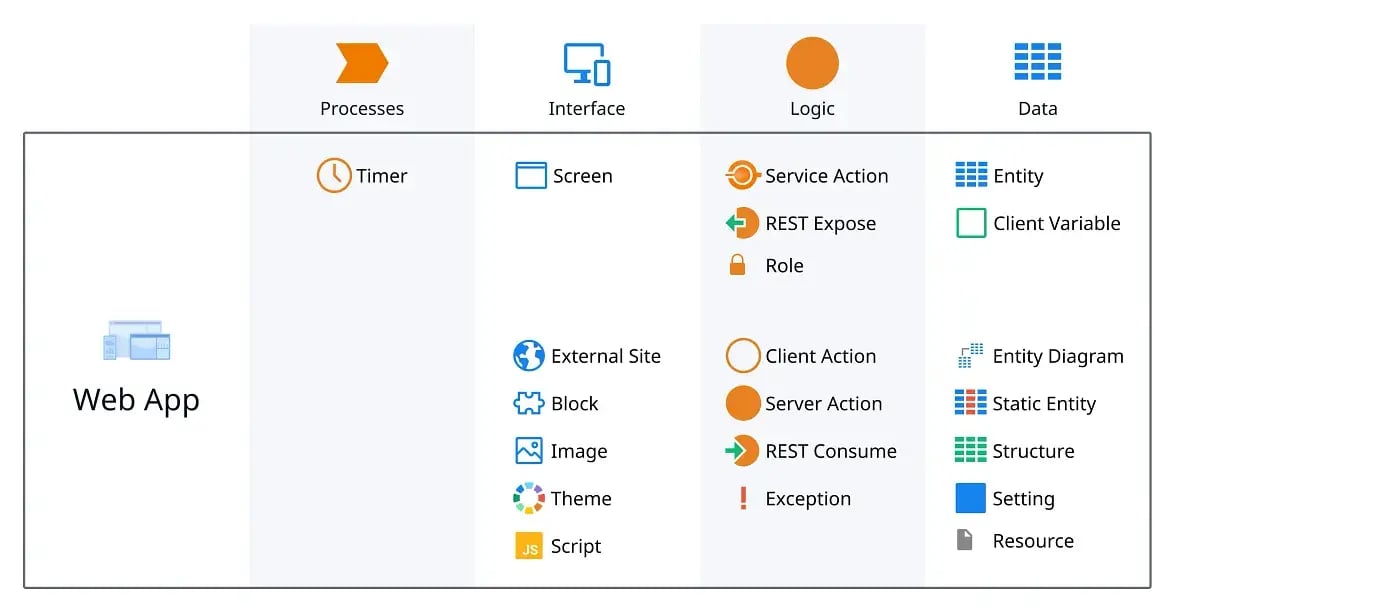
Task: Click the Entity Diagram icon
Action: pos(970,356)
